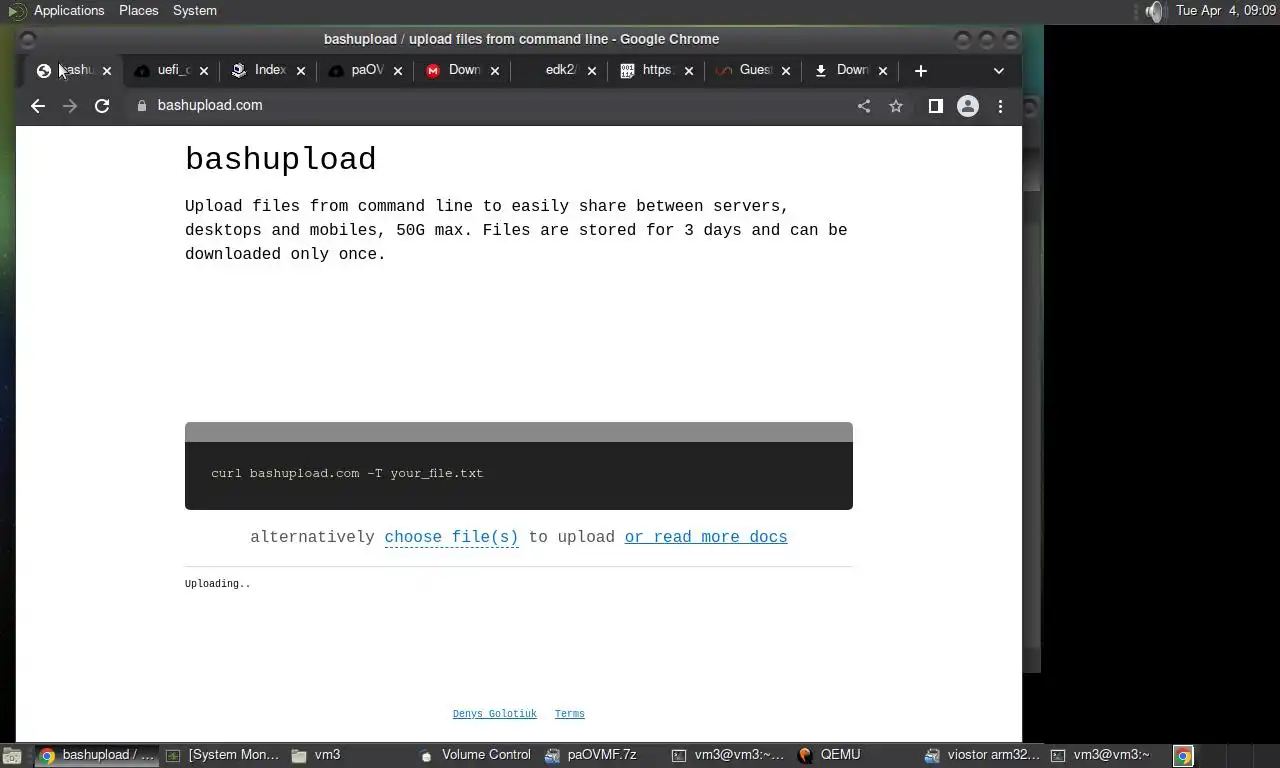Click the Uploading.. status text
The image size is (1280, 768).
coord(218,583)
